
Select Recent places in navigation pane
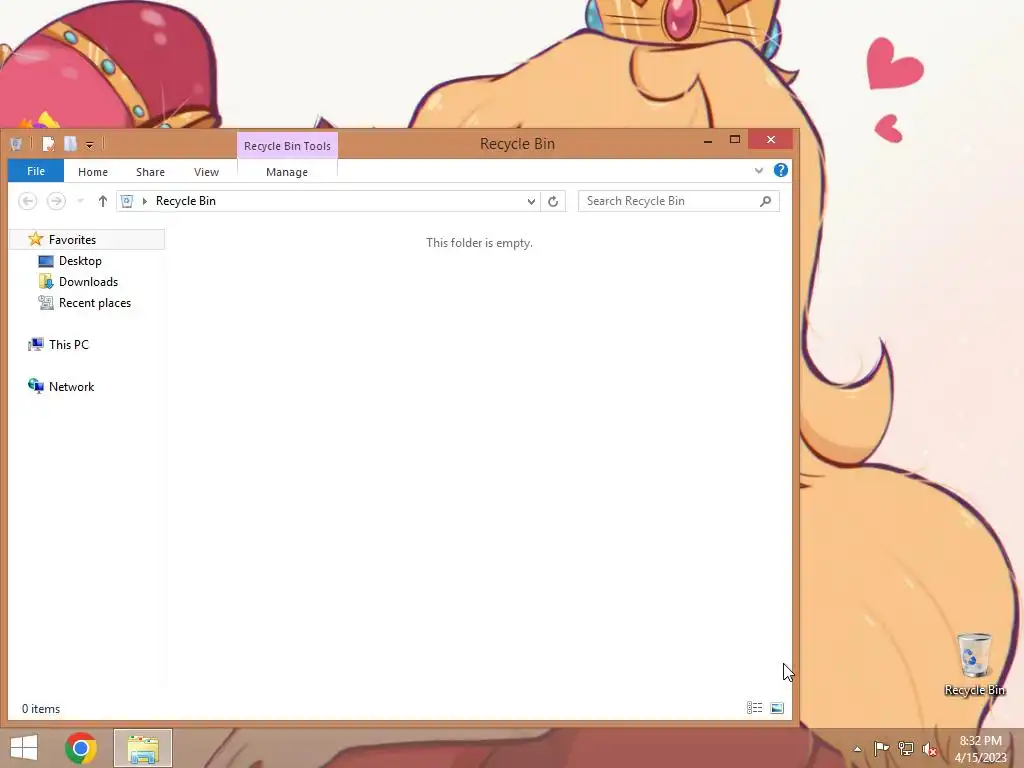[95, 302]
